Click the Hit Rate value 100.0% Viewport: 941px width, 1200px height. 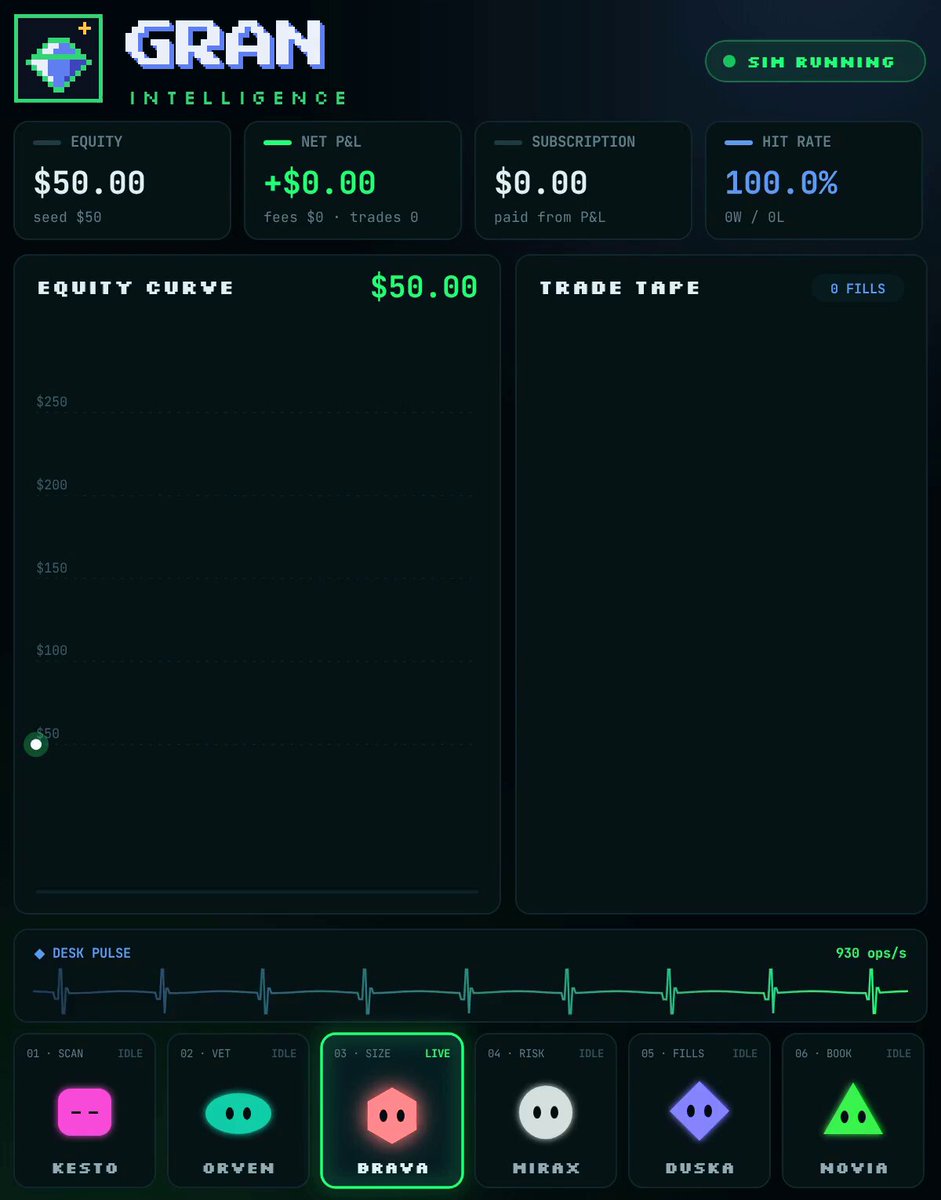781,183
